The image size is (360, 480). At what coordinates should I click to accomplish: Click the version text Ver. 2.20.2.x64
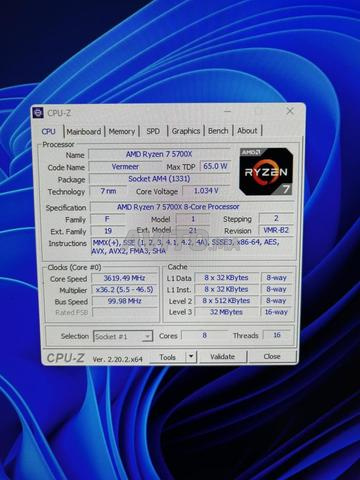(117, 359)
